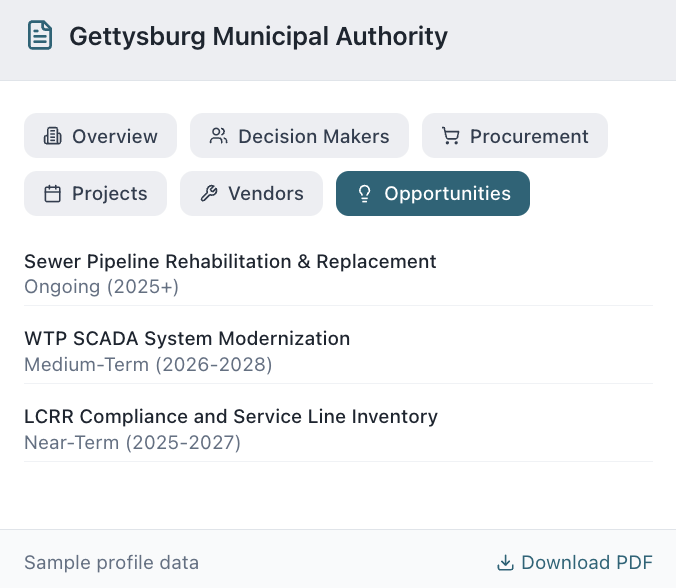Select the active Opportunities tab label

(x=447, y=194)
